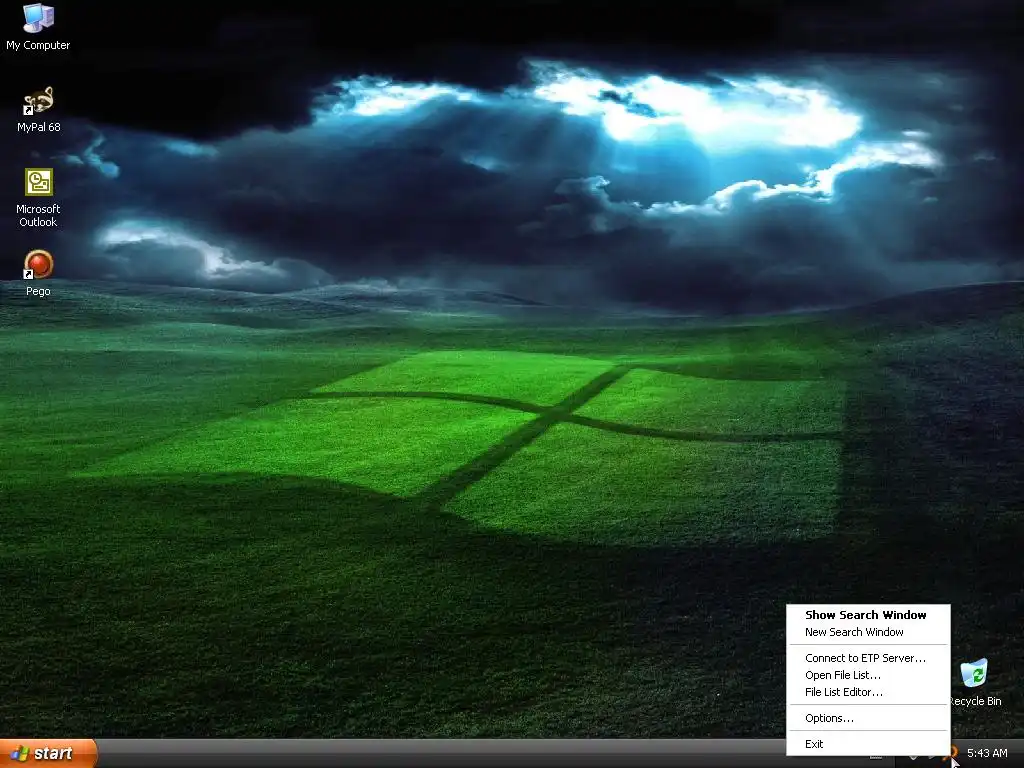1024x768 pixels.
Task: Open the Windows start menu
Action: [48, 753]
